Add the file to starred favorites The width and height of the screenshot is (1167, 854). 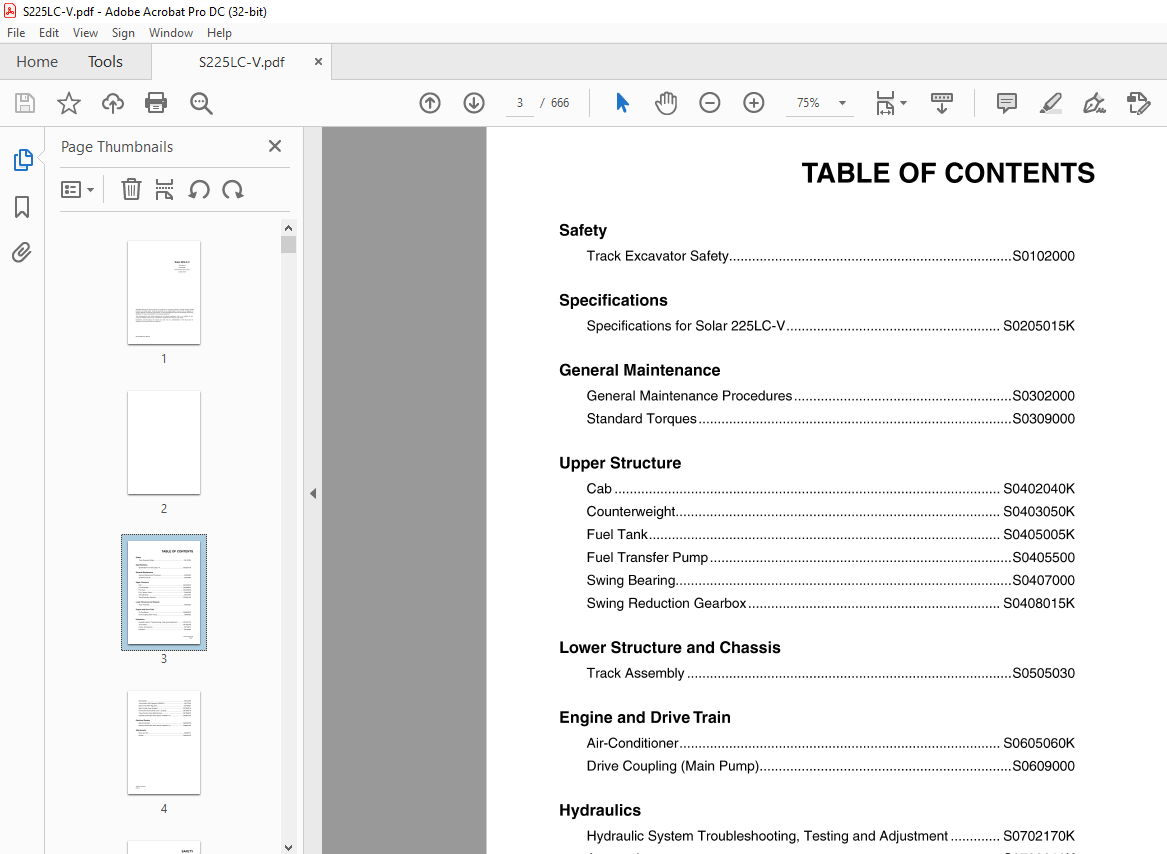(x=68, y=103)
